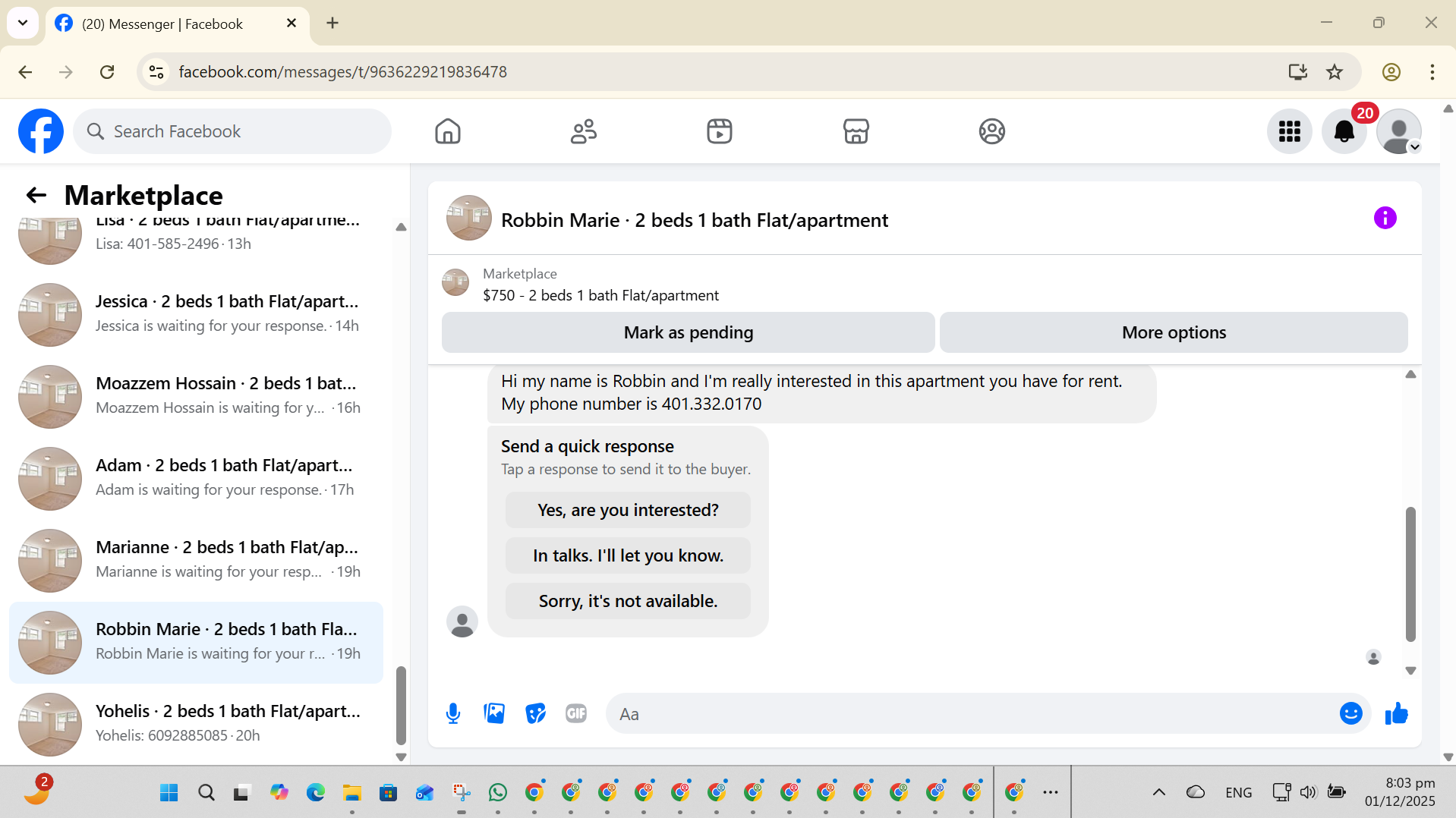Open Adam conversation thread

196,478
